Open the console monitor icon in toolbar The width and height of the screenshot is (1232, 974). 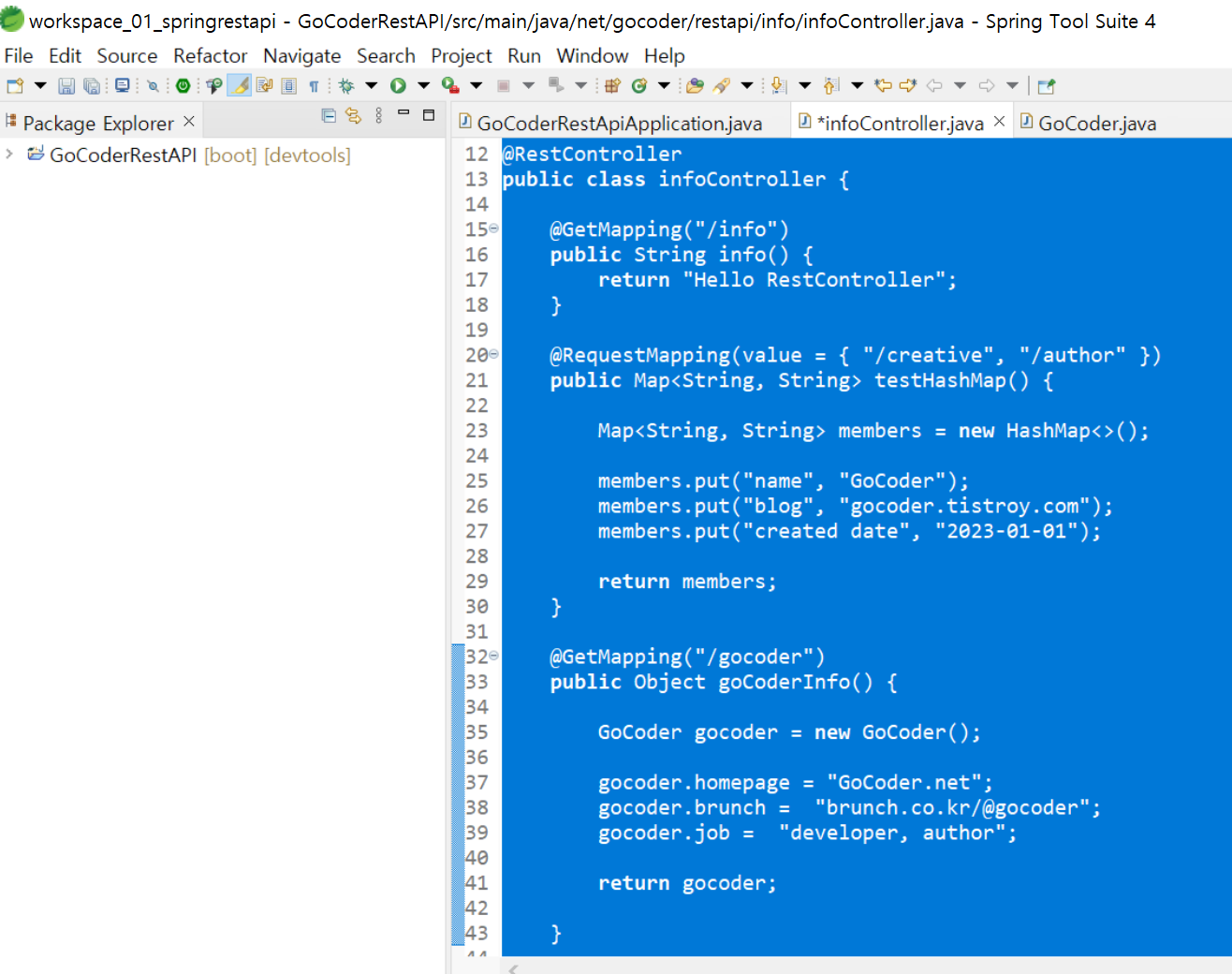click(x=122, y=86)
